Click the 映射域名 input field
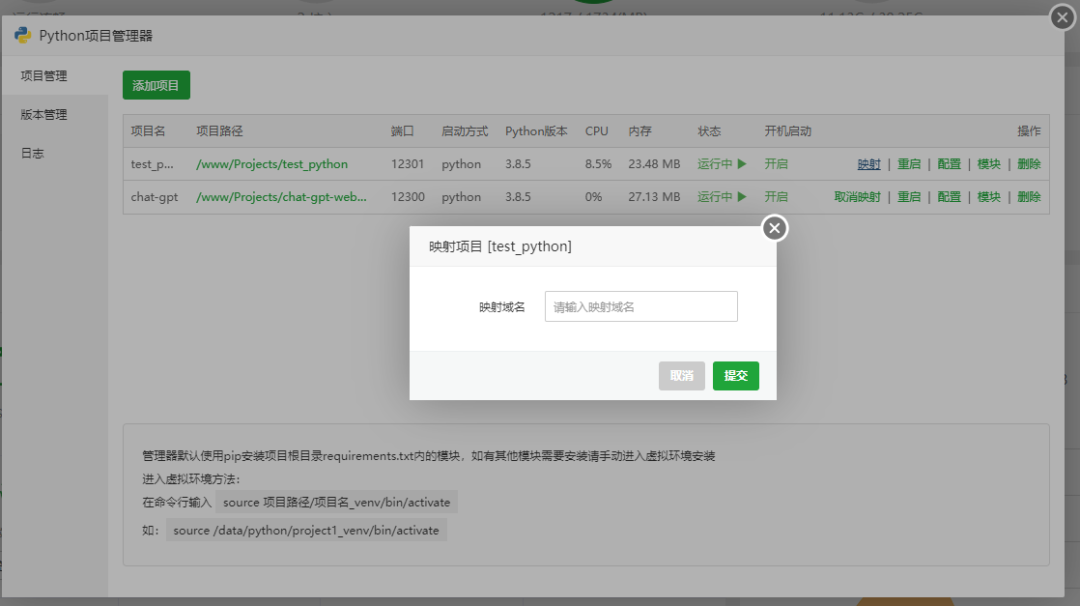This screenshot has width=1080, height=606. coord(641,307)
